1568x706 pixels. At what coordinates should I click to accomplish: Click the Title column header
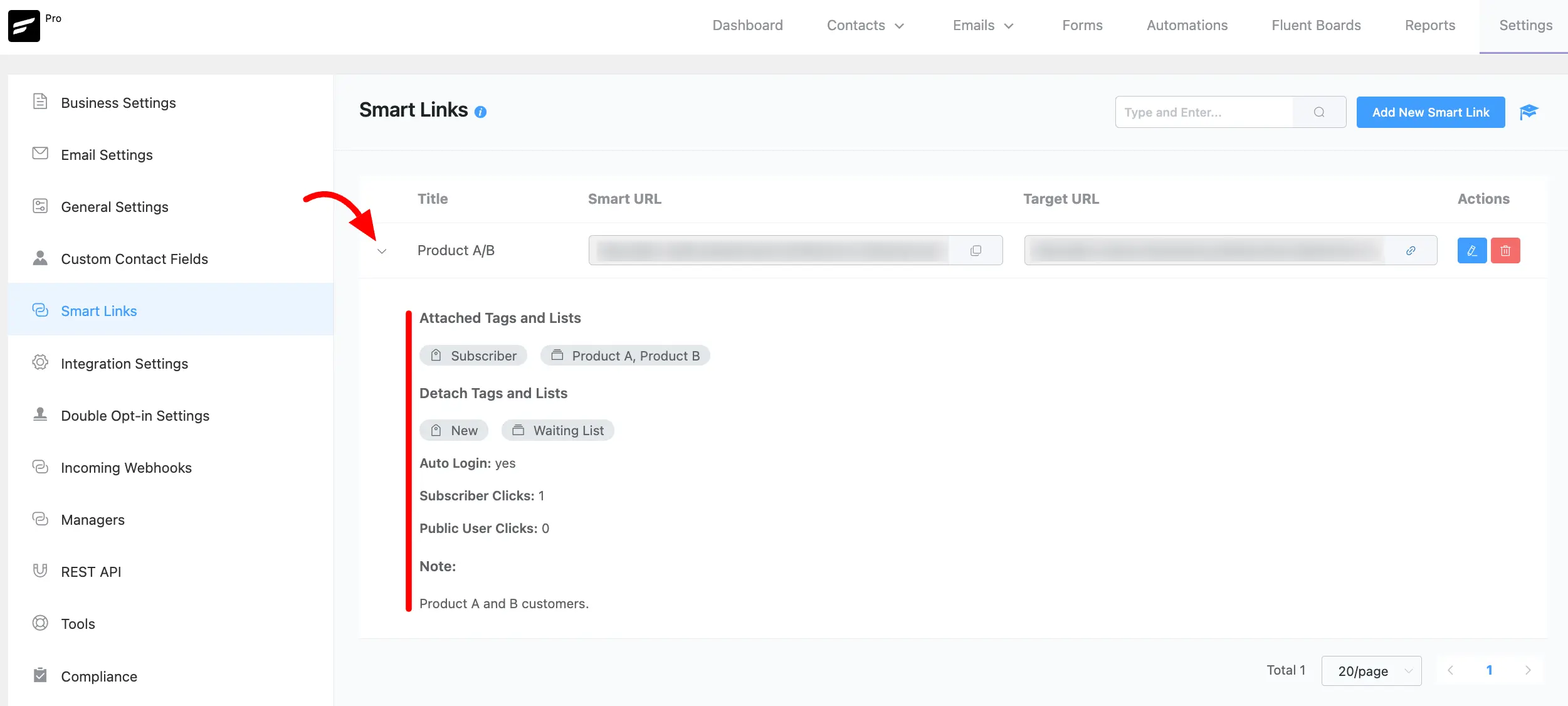coord(433,199)
